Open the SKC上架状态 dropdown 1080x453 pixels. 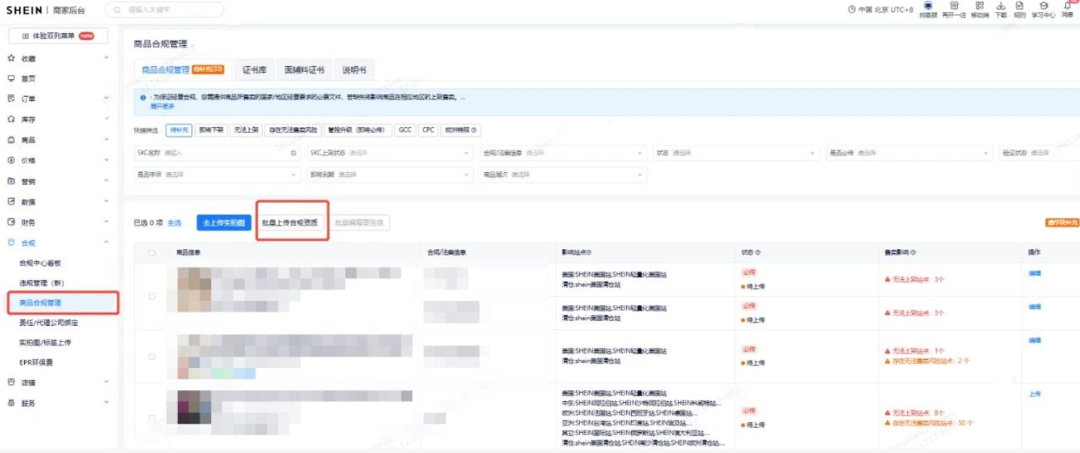click(389, 153)
